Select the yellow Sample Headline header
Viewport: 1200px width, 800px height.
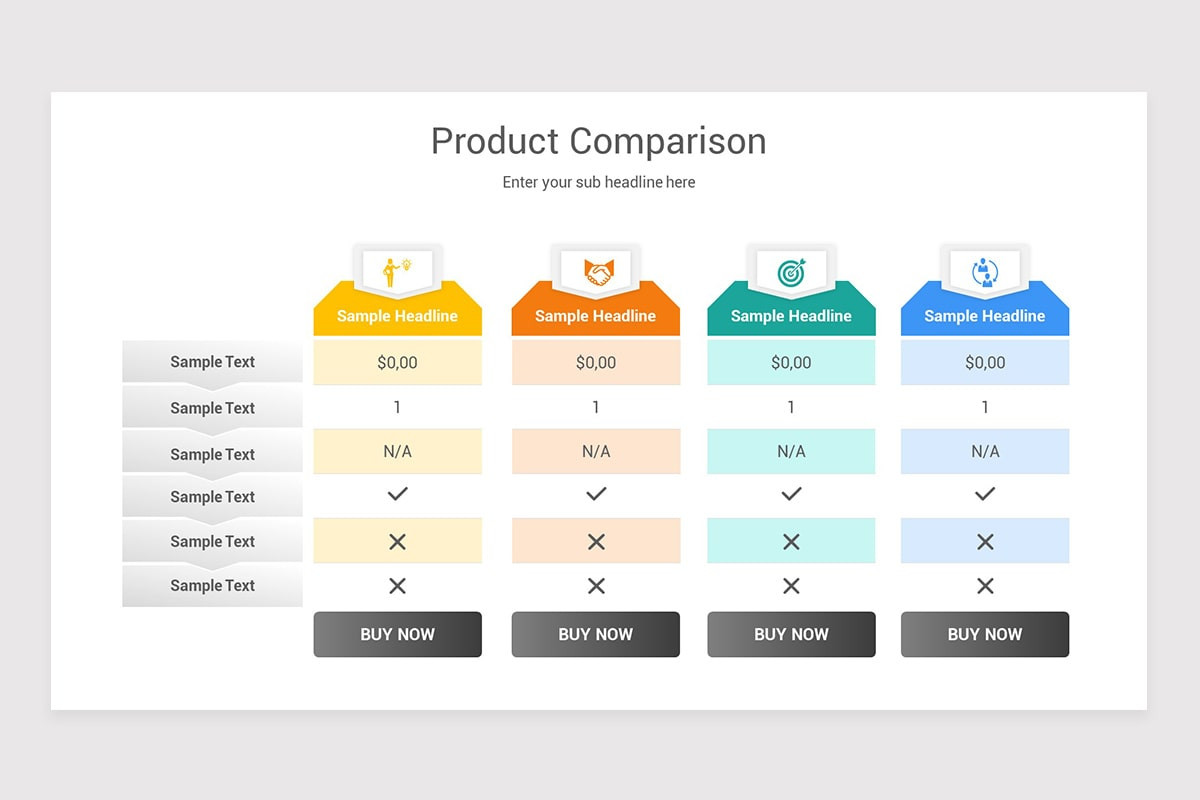tap(397, 316)
